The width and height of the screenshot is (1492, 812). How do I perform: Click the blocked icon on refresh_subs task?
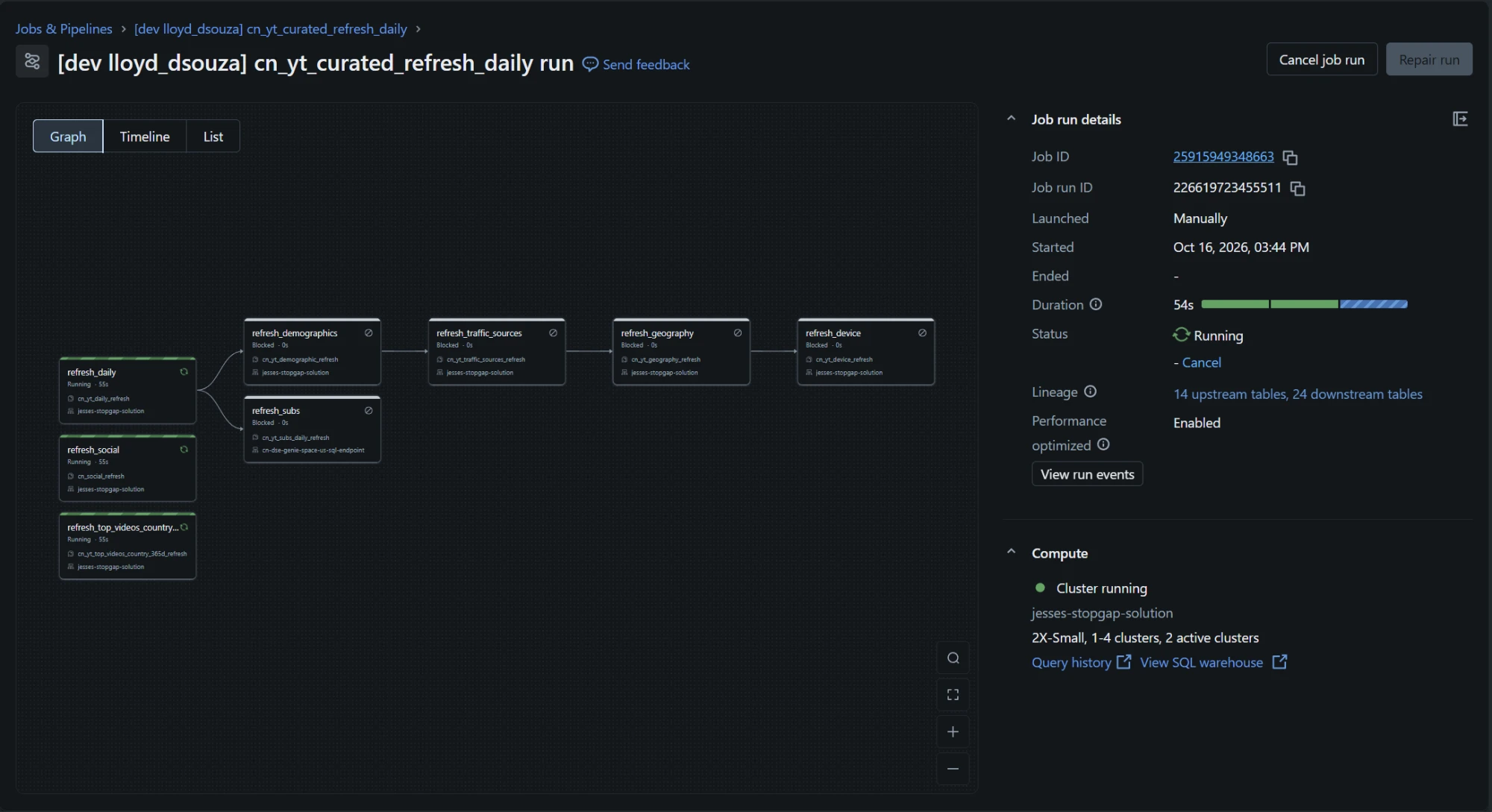[369, 411]
